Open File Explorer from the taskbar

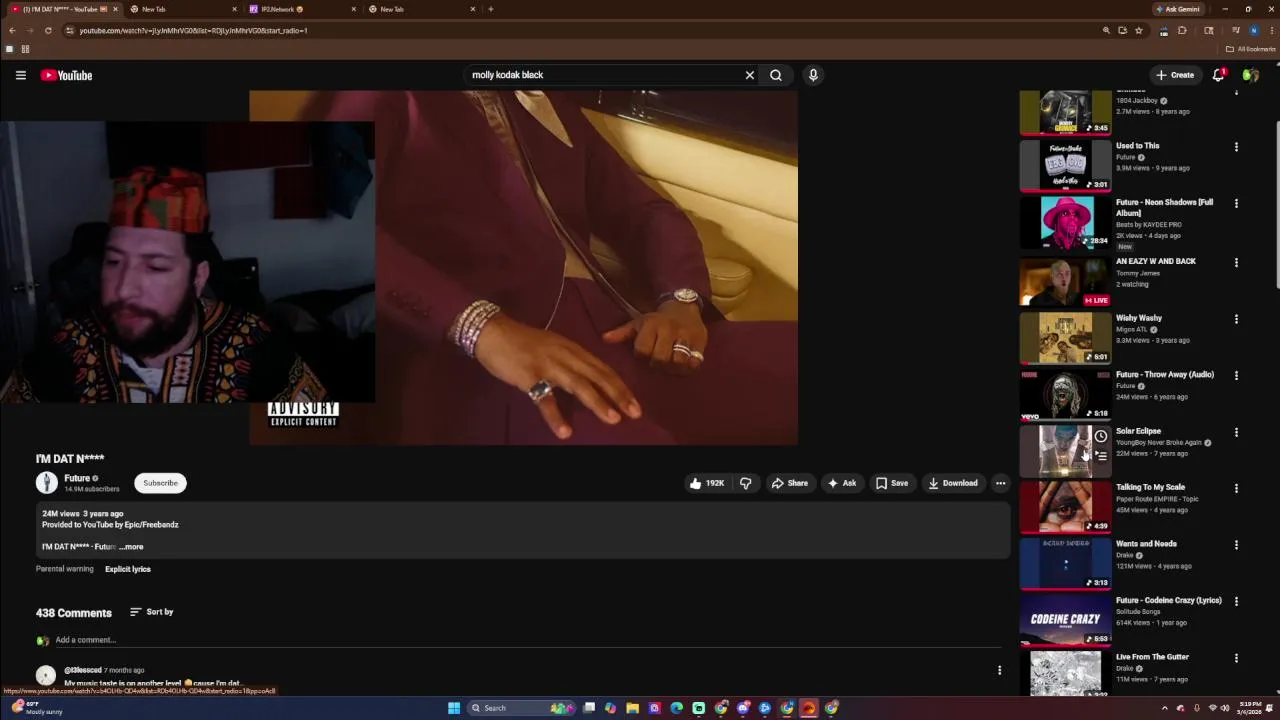tap(633, 708)
